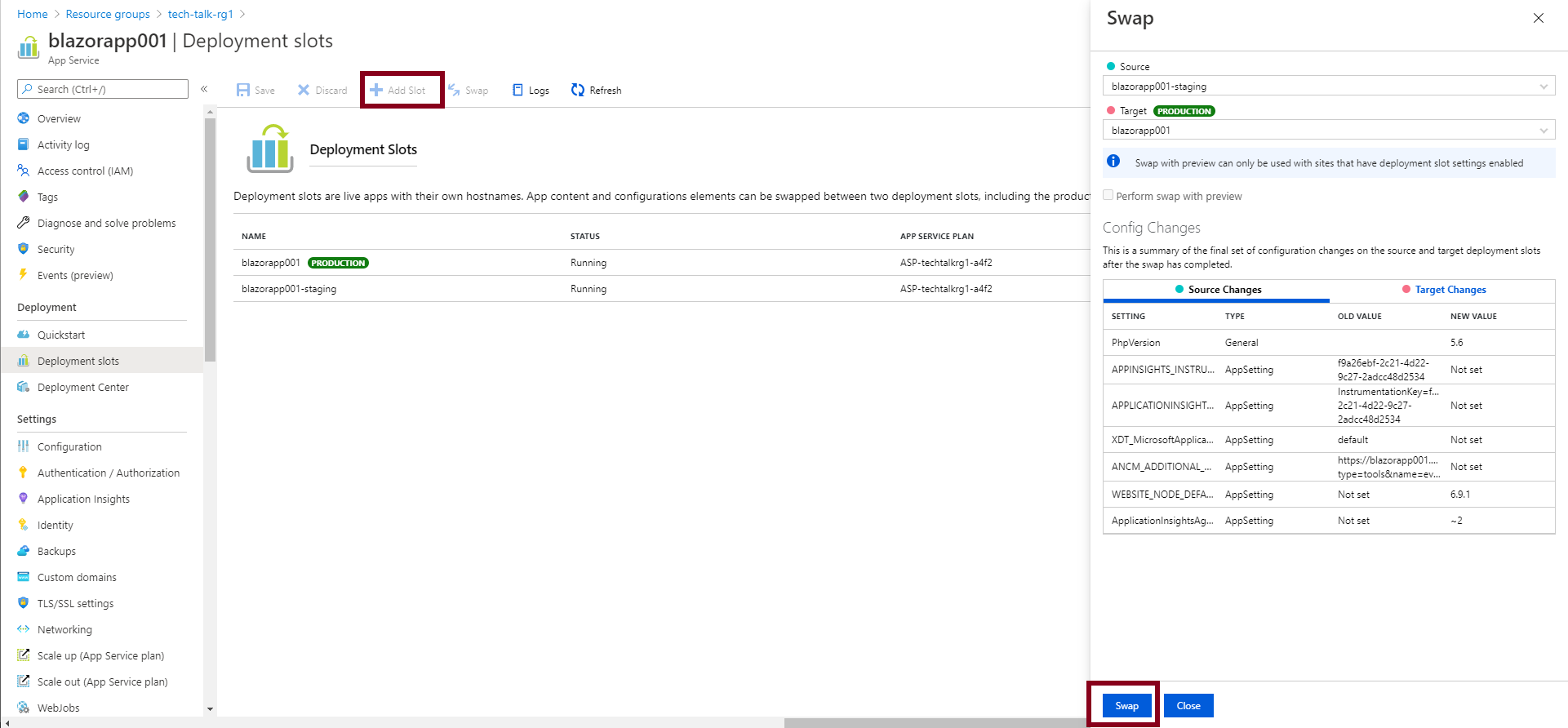1568x728 pixels.
Task: Click the Backups cloud icon
Action: click(24, 551)
